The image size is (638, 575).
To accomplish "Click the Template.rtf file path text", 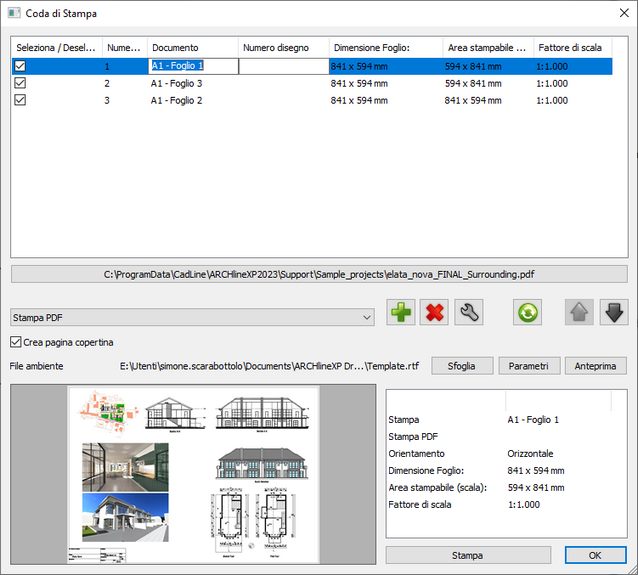I will (x=269, y=366).
